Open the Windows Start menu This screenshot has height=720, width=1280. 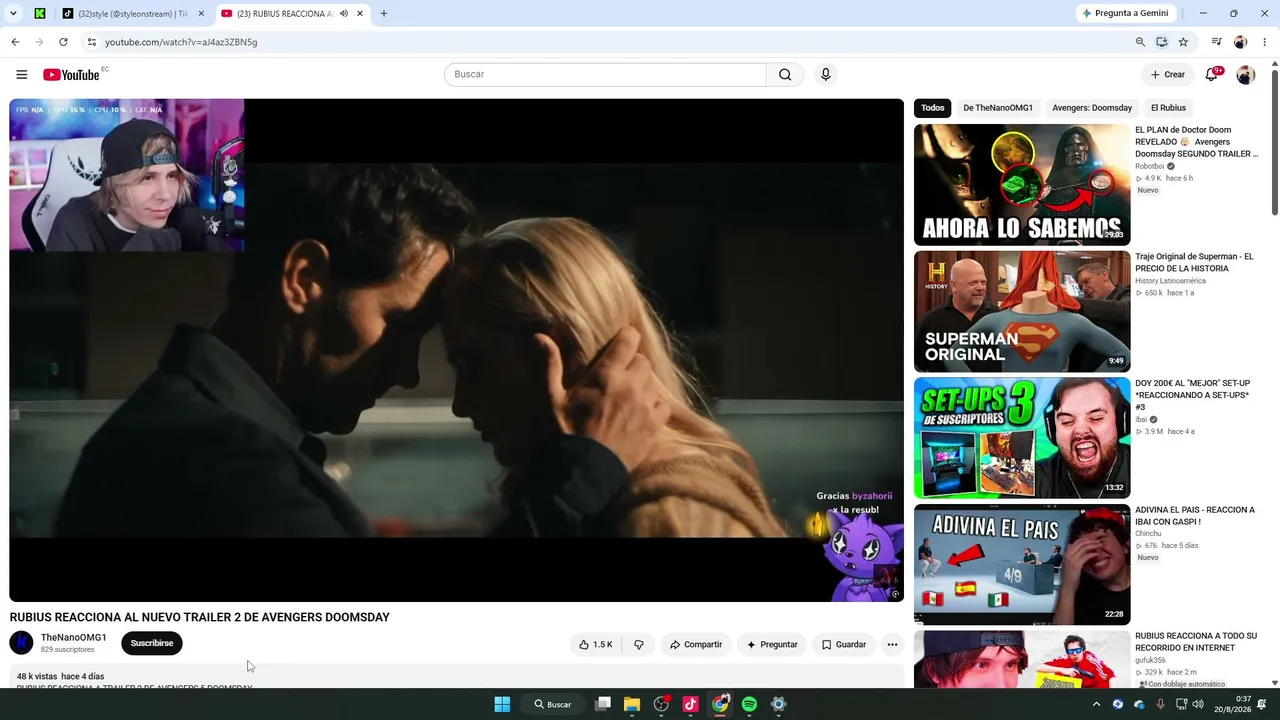click(502, 704)
